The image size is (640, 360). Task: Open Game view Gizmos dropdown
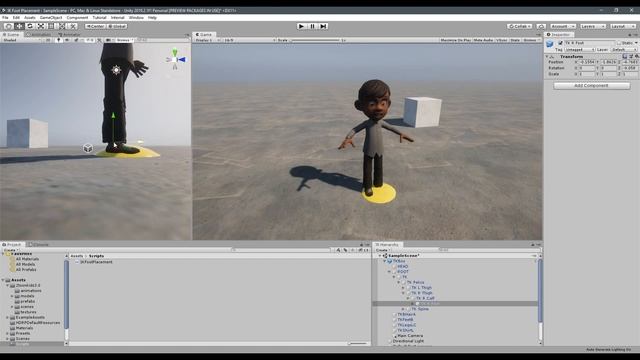[531, 40]
